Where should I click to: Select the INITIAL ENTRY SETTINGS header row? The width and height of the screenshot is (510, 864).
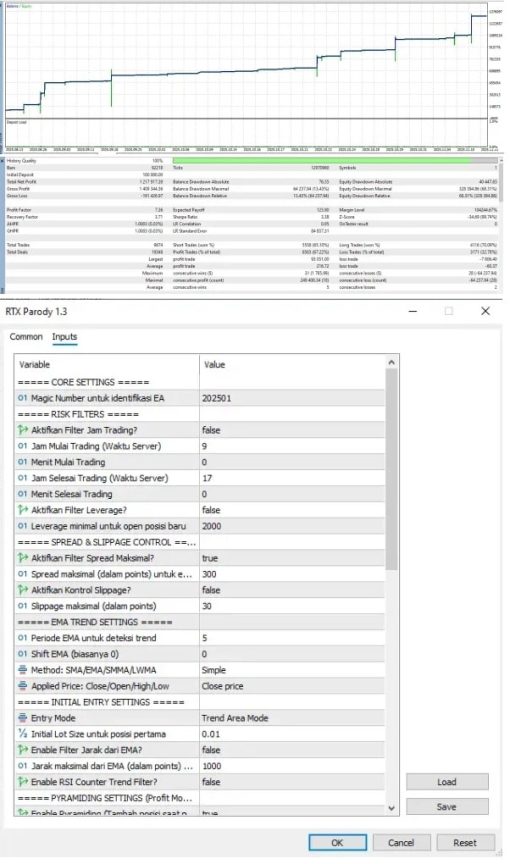pyautogui.click(x=200, y=701)
